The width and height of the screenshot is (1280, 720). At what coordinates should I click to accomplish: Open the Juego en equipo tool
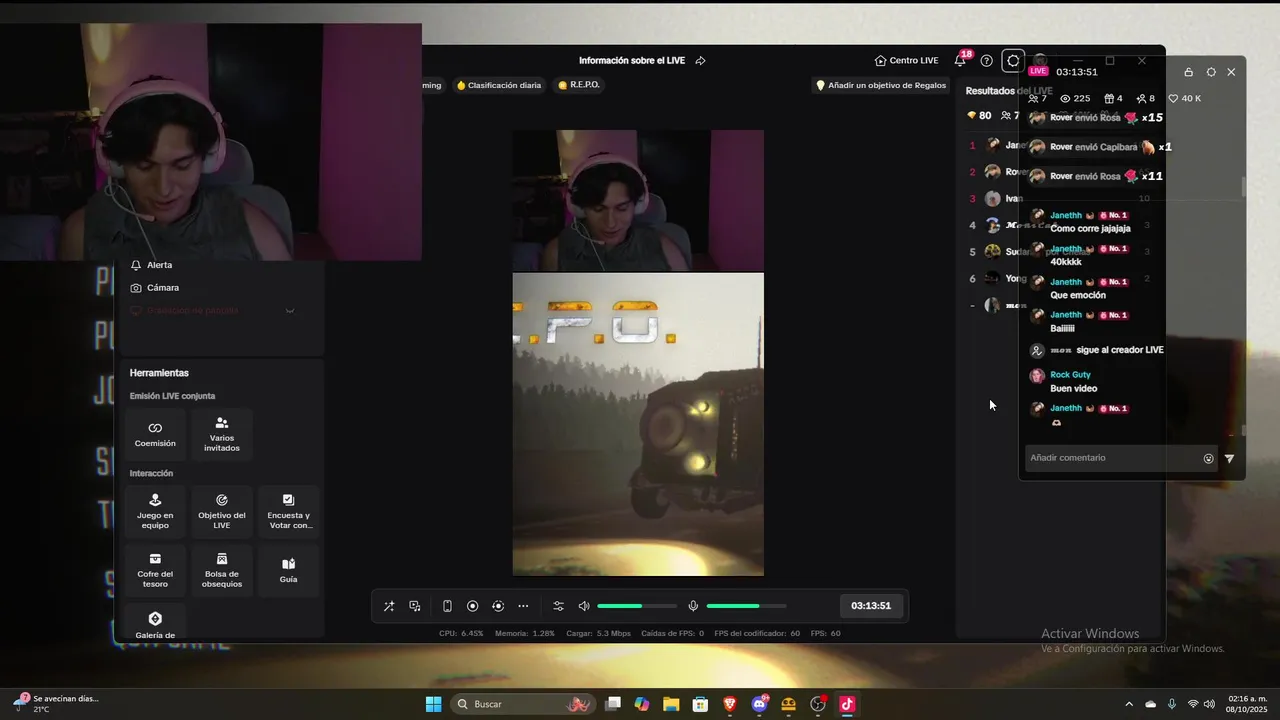[x=155, y=511]
